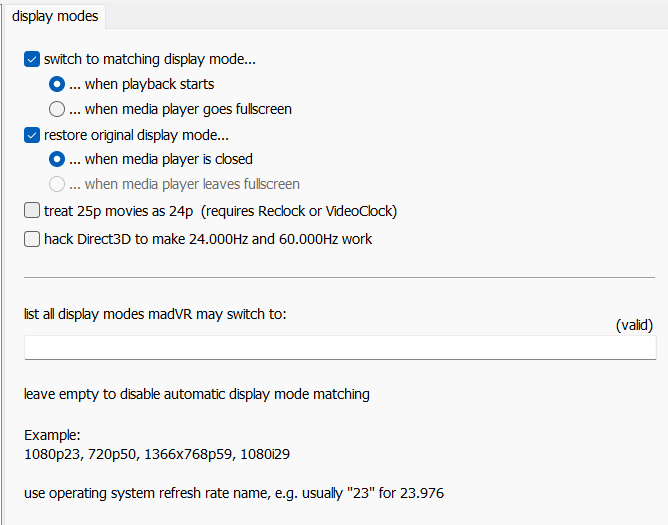
Task: Switch to the display modes tab
Action: [55, 16]
